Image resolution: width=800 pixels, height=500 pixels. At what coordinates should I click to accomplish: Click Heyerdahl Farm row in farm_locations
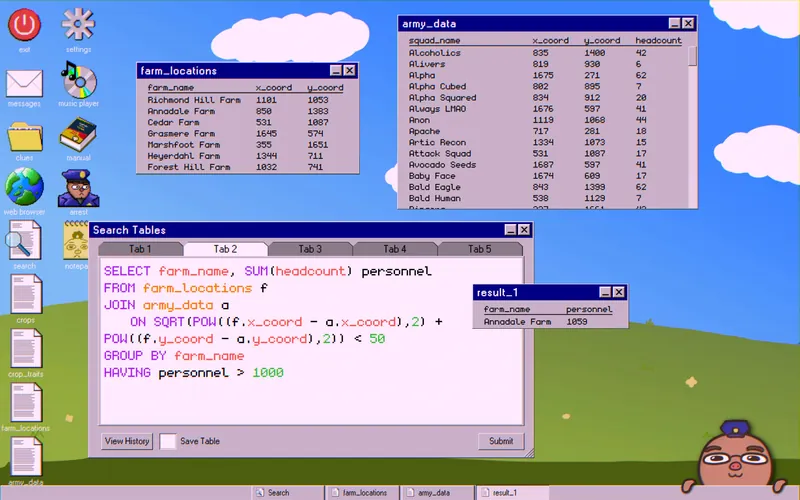[x=245, y=156]
